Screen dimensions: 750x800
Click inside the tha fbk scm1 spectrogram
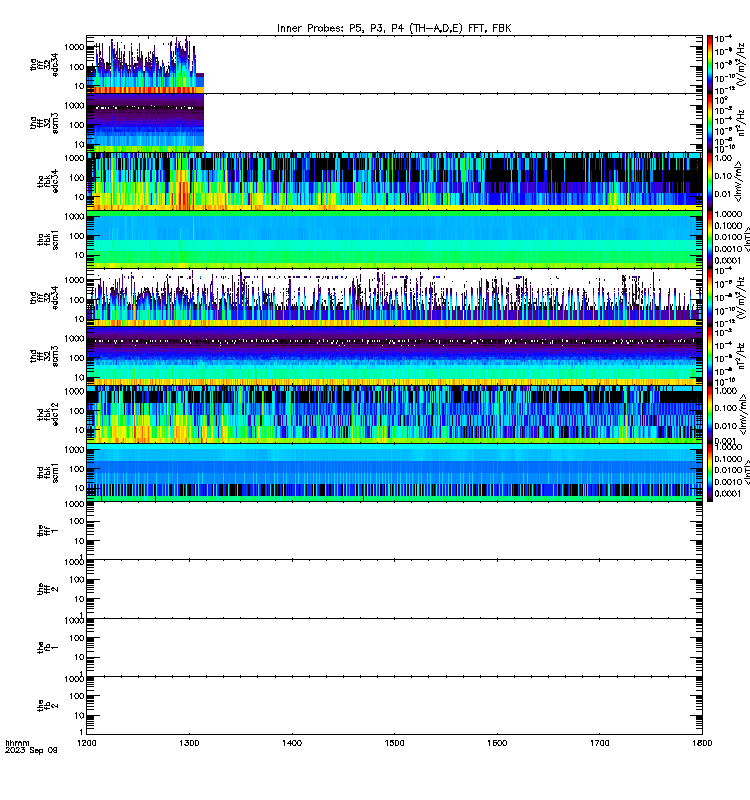(394, 239)
